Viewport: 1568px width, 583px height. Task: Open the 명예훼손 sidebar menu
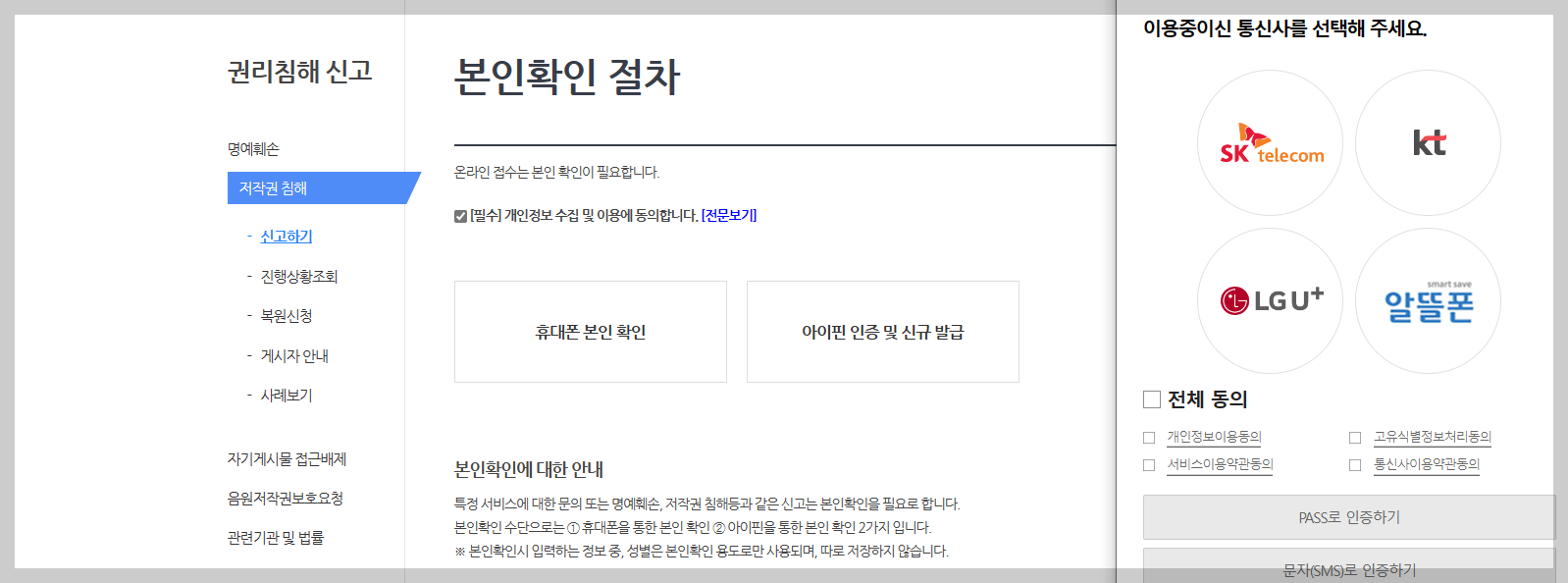(x=253, y=149)
